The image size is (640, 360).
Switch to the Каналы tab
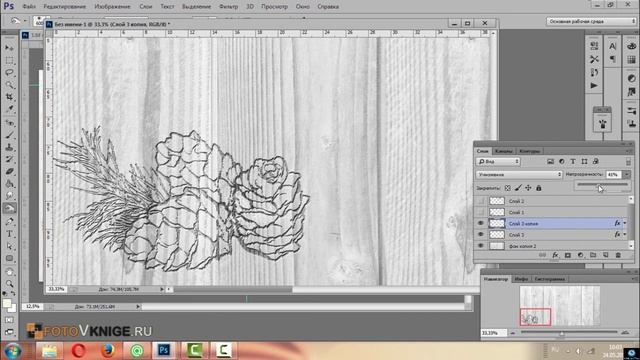(x=503, y=151)
